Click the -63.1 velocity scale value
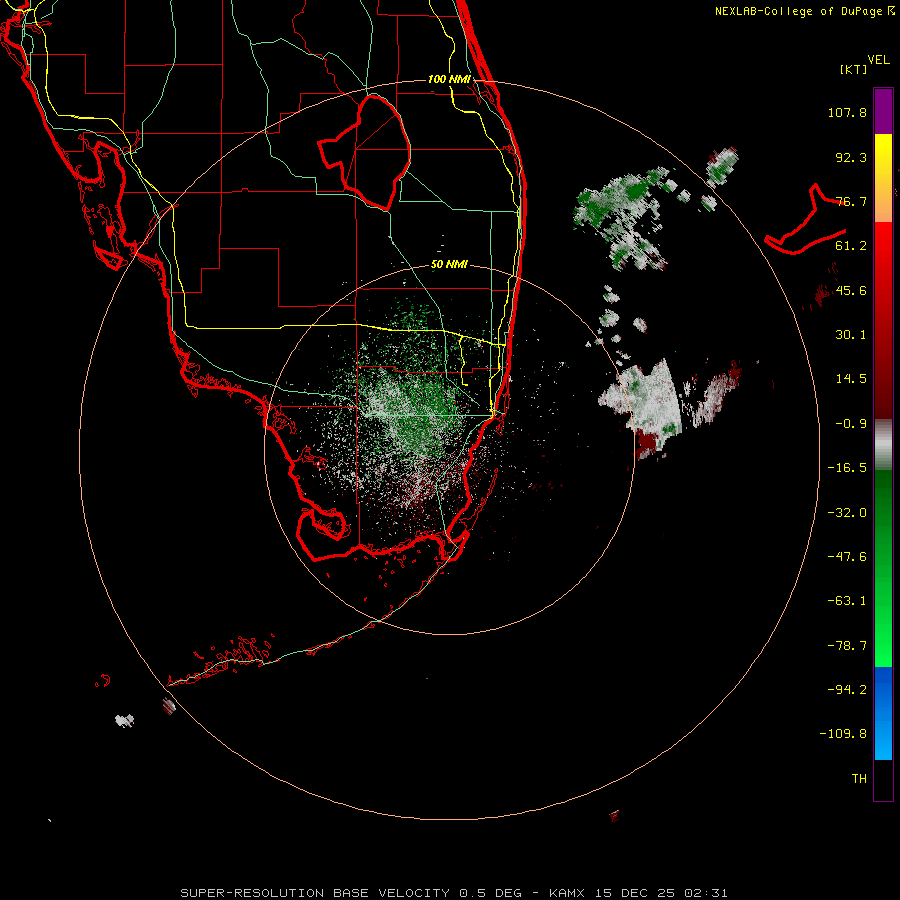This screenshot has height=900, width=900. pyautogui.click(x=847, y=601)
